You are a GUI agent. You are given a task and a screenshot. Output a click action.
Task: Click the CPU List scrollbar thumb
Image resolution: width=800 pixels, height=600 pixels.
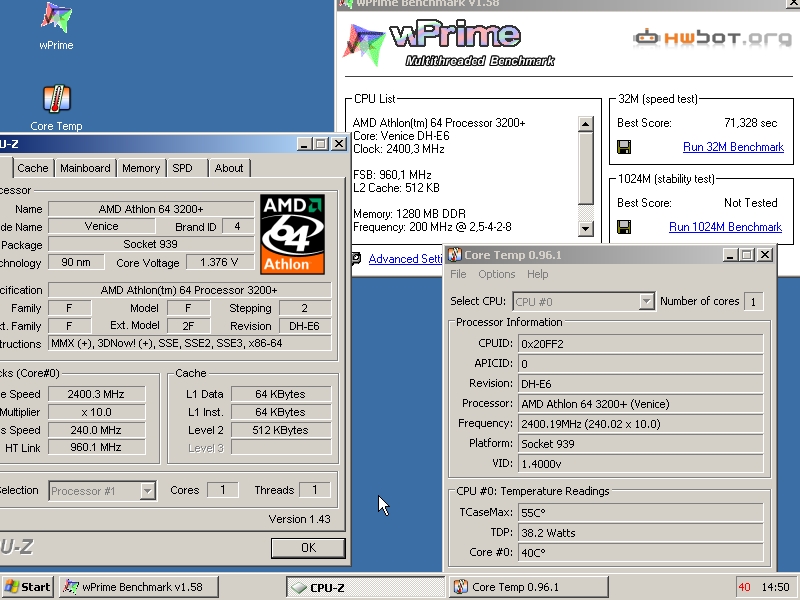click(585, 168)
